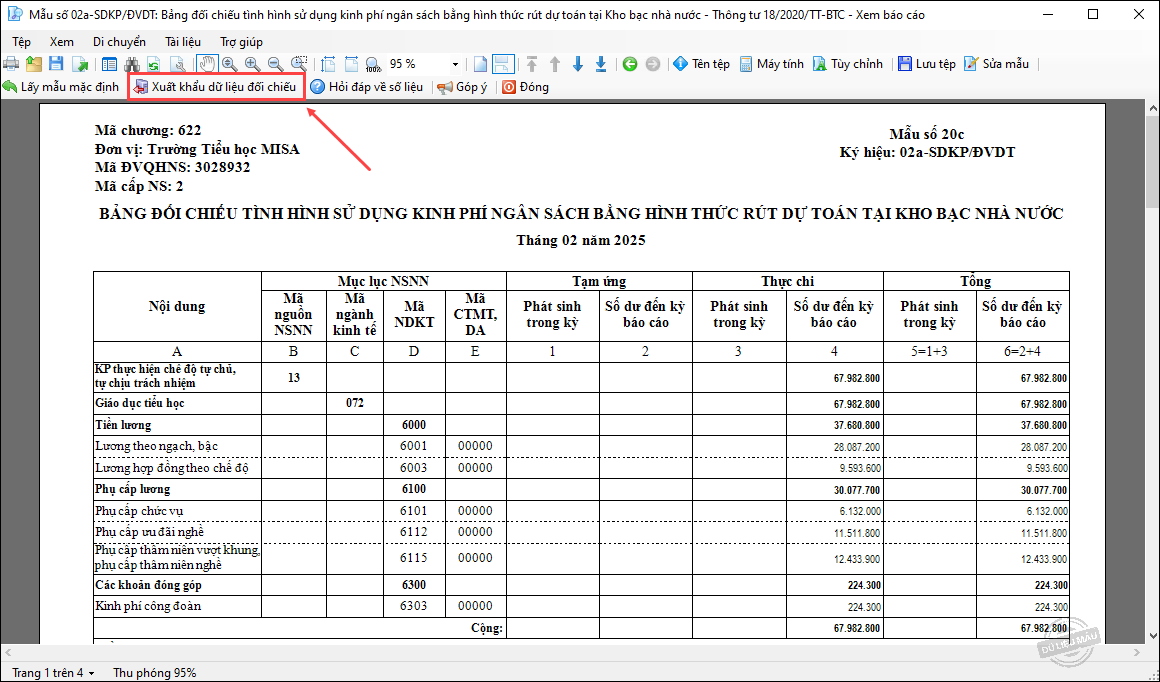Toggle the document map panel icon
This screenshot has height=682, width=1160.
[109, 64]
